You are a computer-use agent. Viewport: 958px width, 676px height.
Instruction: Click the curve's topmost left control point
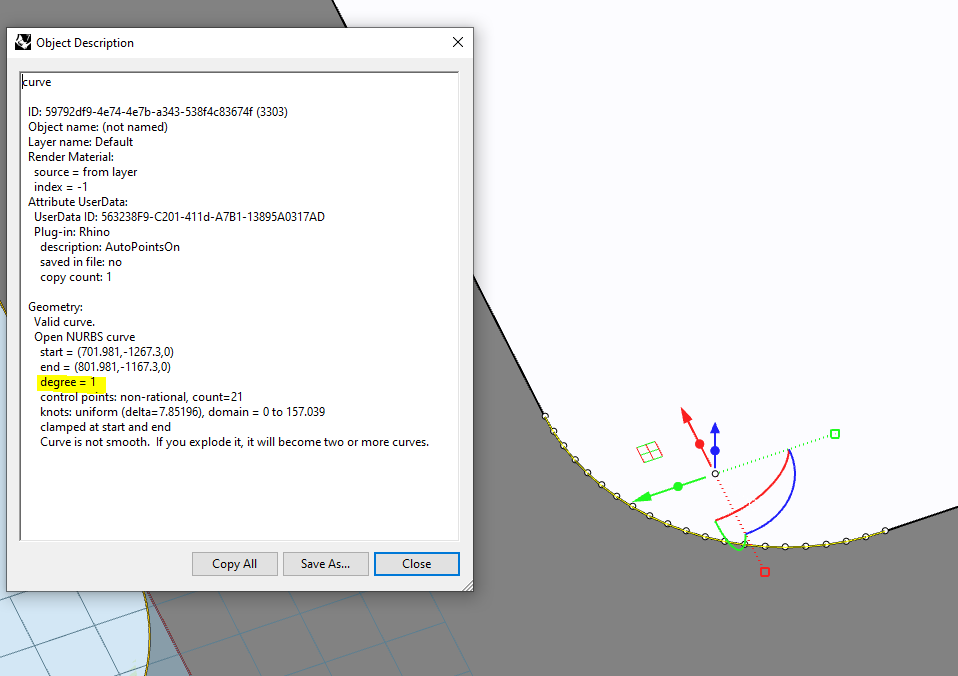[545, 416]
